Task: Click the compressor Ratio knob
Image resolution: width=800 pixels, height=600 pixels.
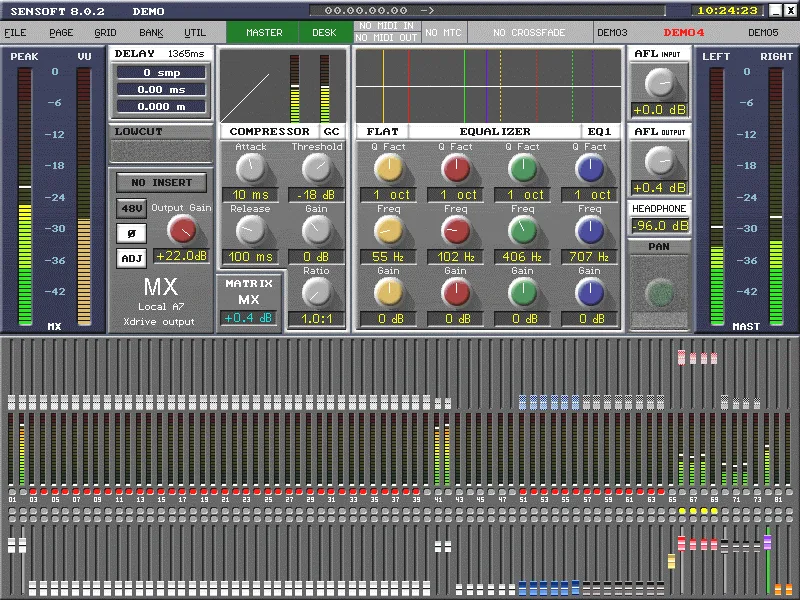Action: (317, 292)
